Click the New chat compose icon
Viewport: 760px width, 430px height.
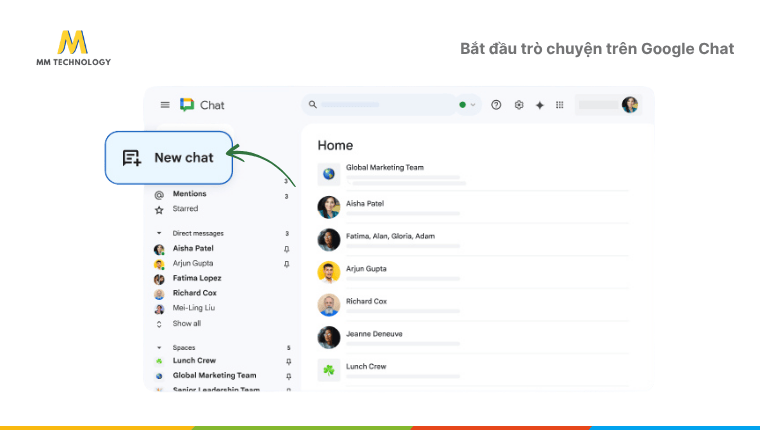(x=131, y=158)
